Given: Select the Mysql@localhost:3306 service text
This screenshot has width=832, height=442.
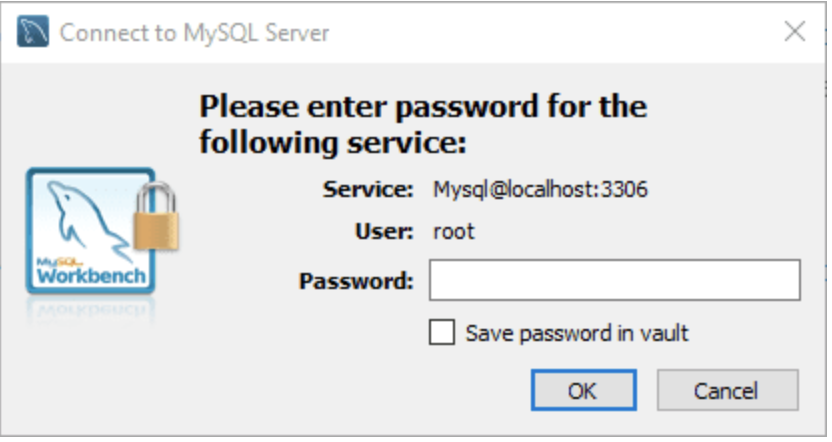Looking at the screenshot, I should 540,188.
